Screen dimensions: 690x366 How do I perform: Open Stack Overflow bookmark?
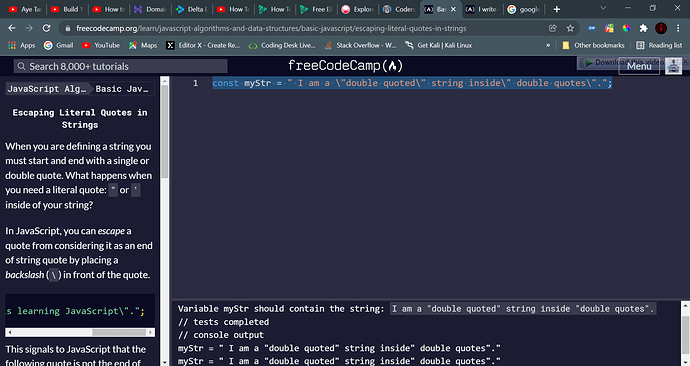[360, 45]
